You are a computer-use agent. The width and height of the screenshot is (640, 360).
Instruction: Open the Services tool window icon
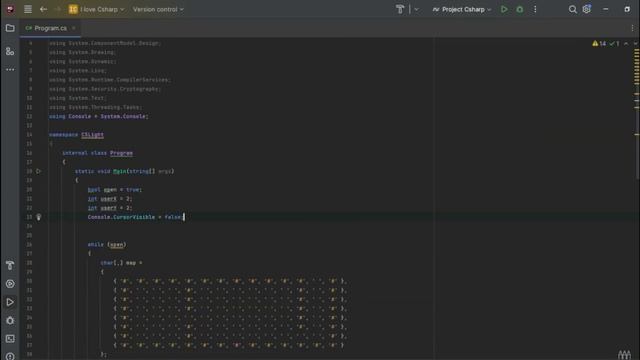10,284
